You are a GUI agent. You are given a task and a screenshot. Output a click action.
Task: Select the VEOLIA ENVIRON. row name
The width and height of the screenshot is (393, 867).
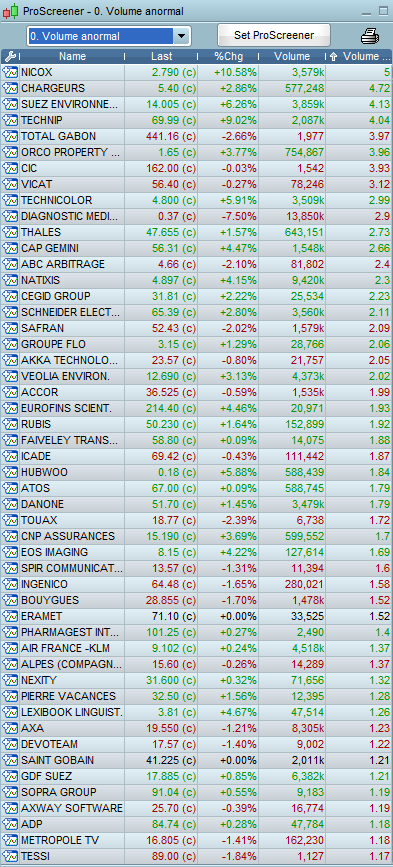pyautogui.click(x=65, y=377)
